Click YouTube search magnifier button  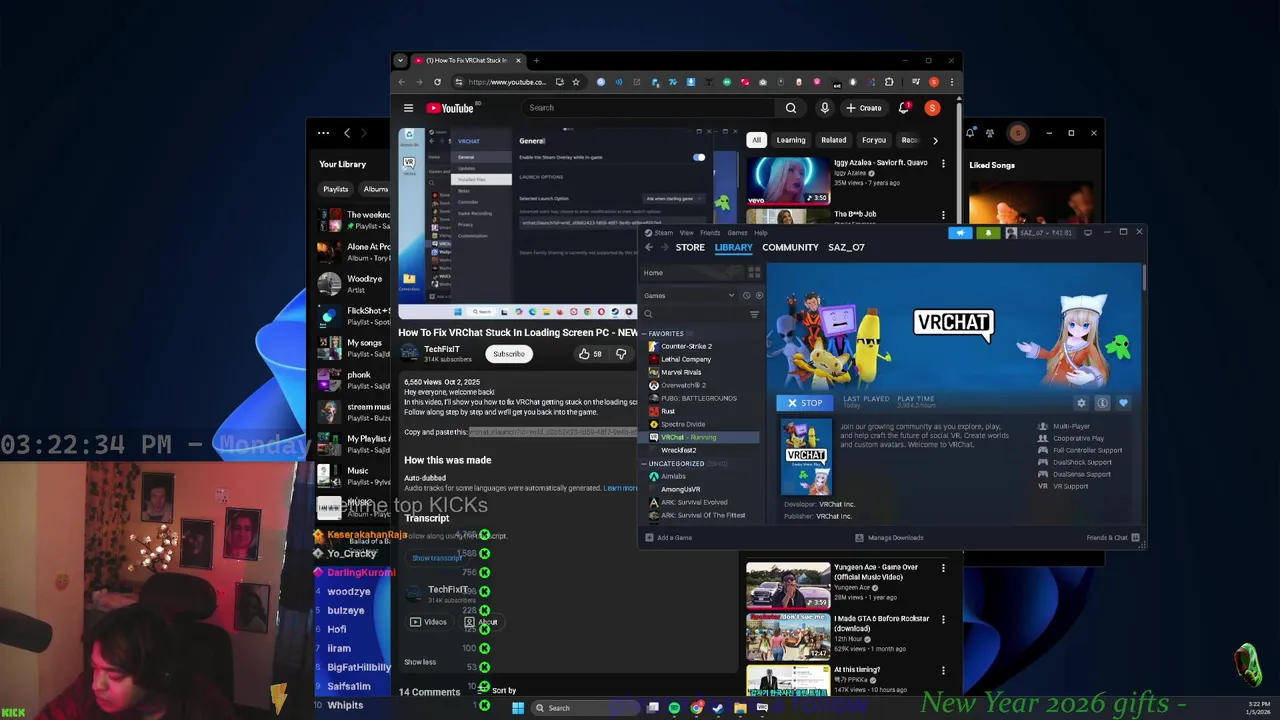(791, 108)
